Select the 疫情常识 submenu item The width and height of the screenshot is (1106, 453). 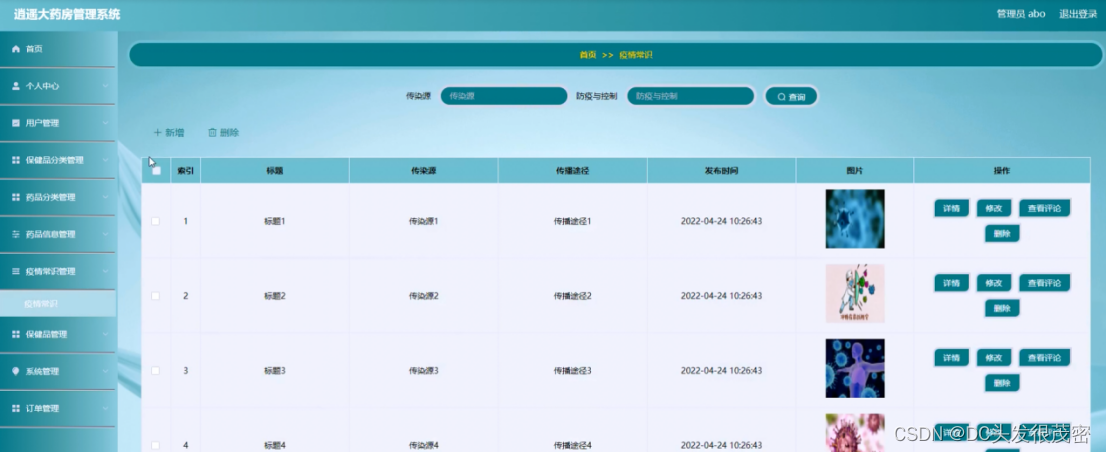point(58,303)
